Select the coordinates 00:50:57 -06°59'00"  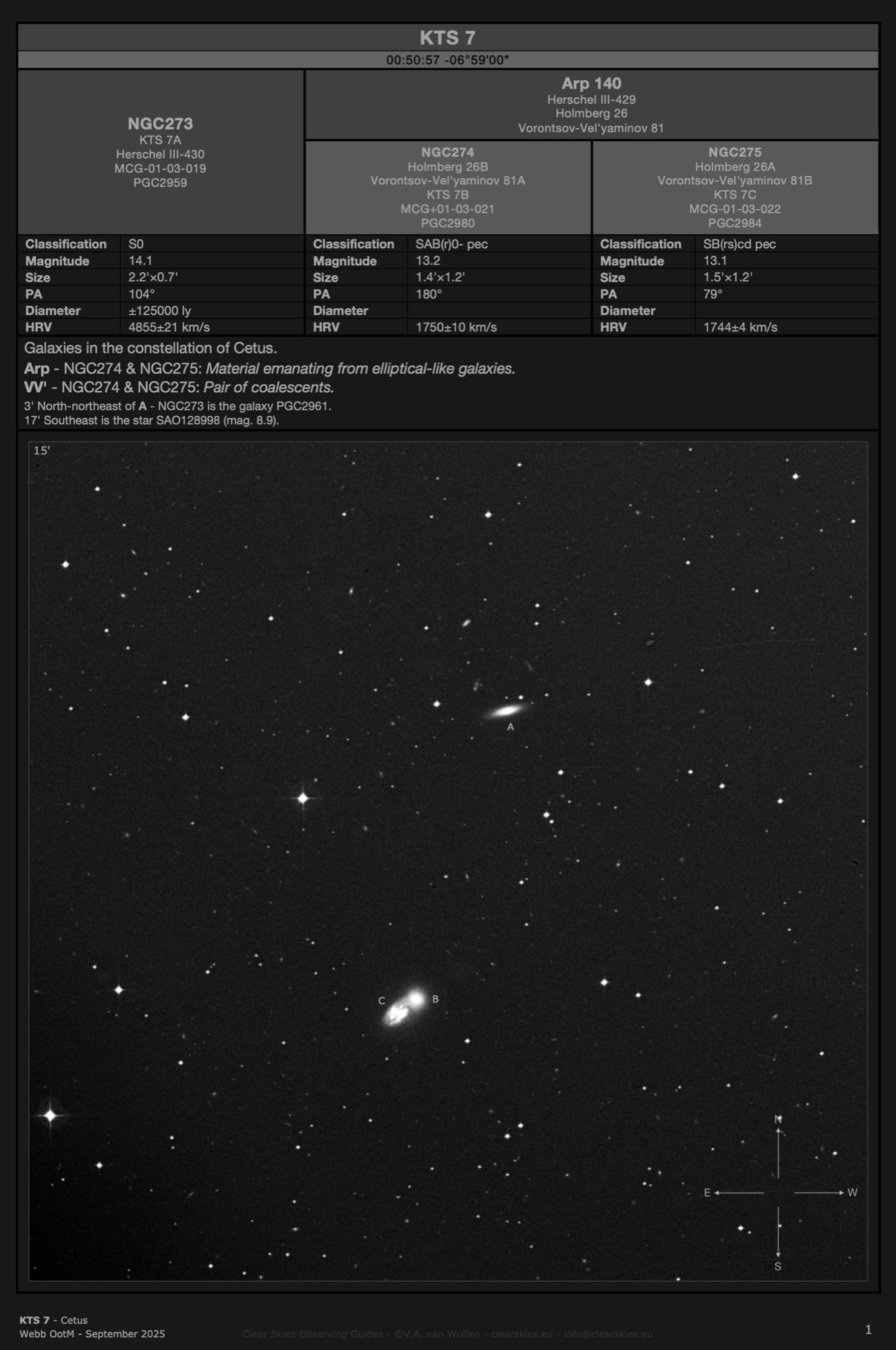448,60
